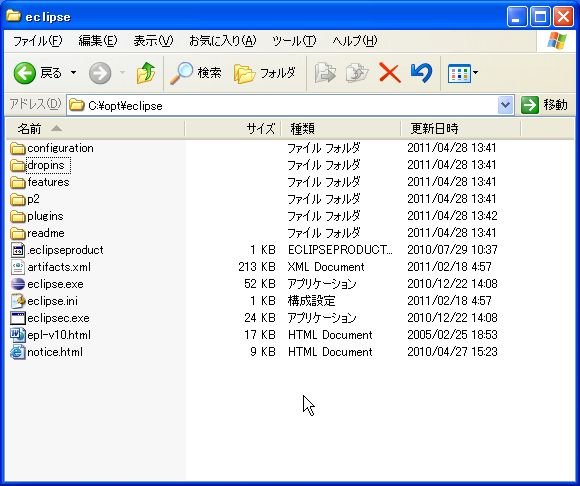Select the eclipse.exe application icon
This screenshot has height=486, width=580.
(18, 284)
